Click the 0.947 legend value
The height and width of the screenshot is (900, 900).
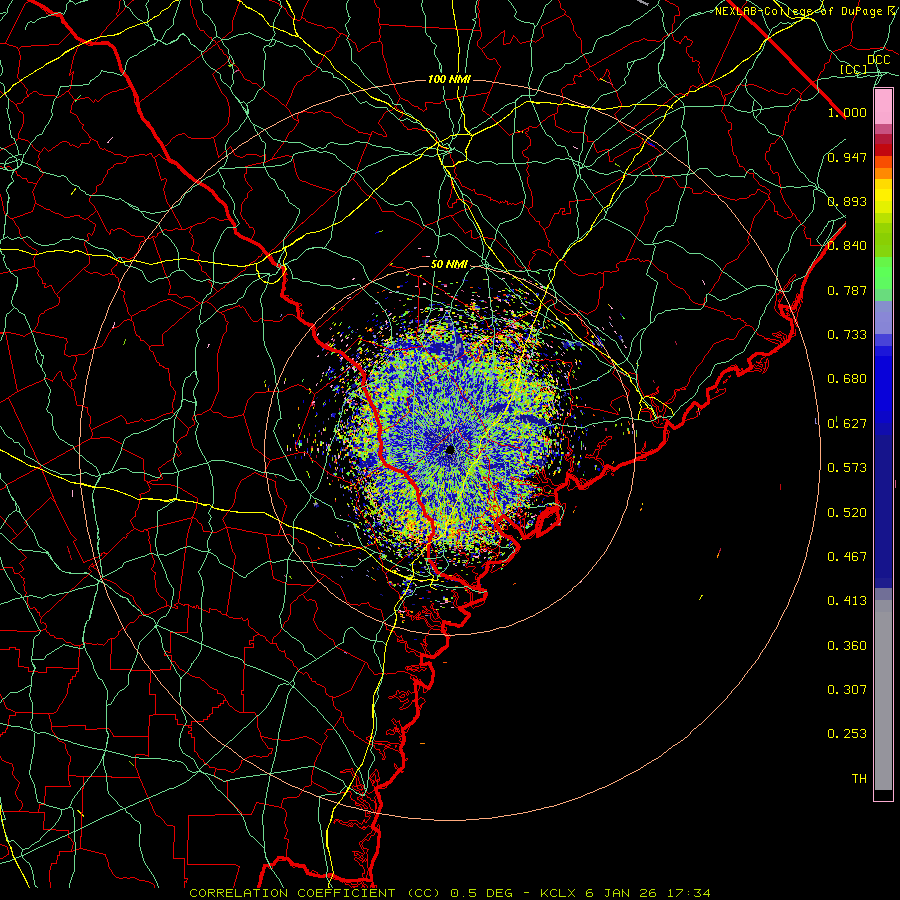click(847, 157)
